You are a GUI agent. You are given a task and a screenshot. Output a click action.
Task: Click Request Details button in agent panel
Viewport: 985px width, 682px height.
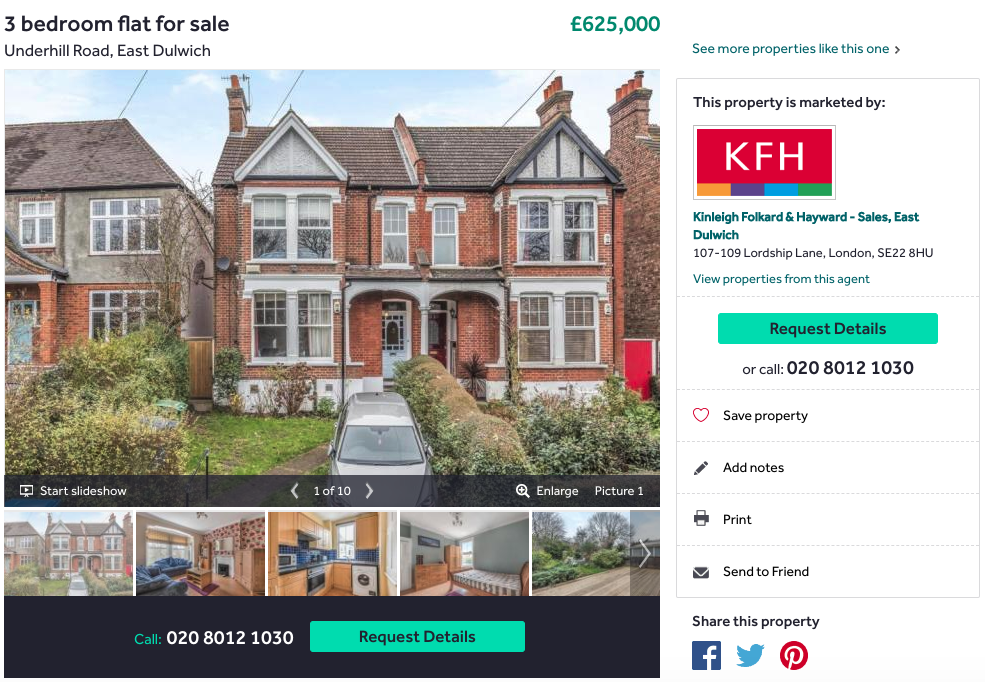pos(828,328)
